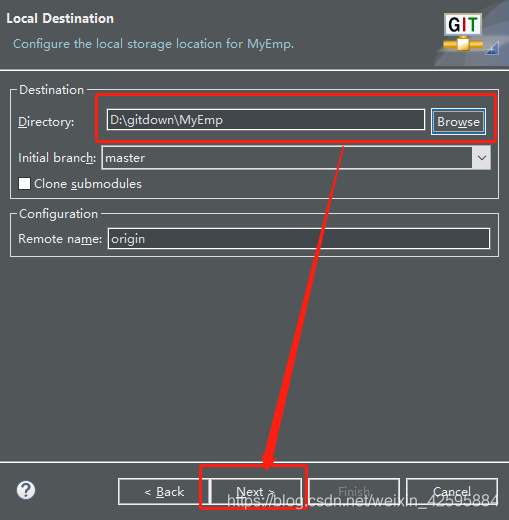Click the Configuration group title
Viewport: 509px width, 520px height.
pyautogui.click(x=59, y=214)
